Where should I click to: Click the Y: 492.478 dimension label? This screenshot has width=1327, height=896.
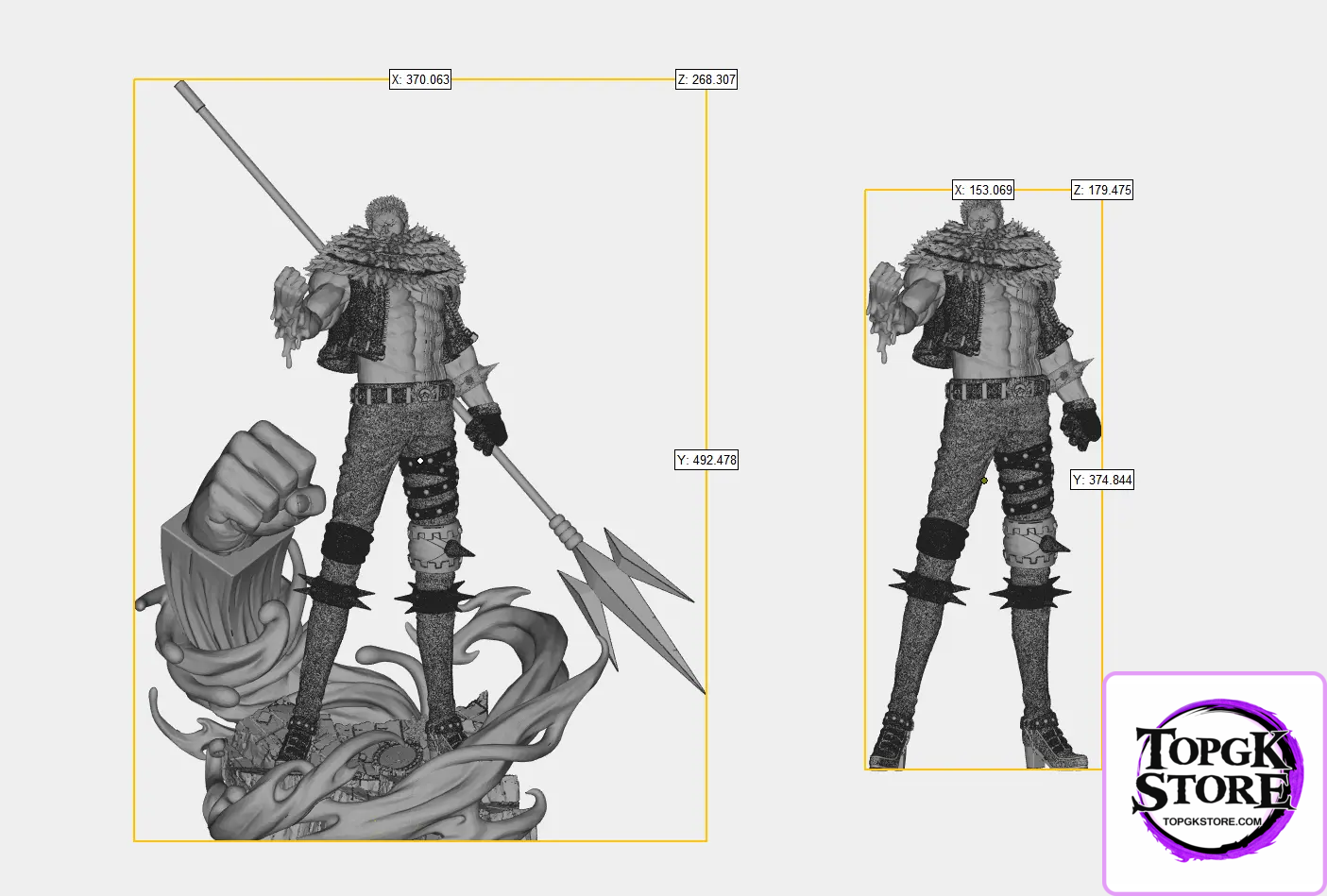(706, 460)
